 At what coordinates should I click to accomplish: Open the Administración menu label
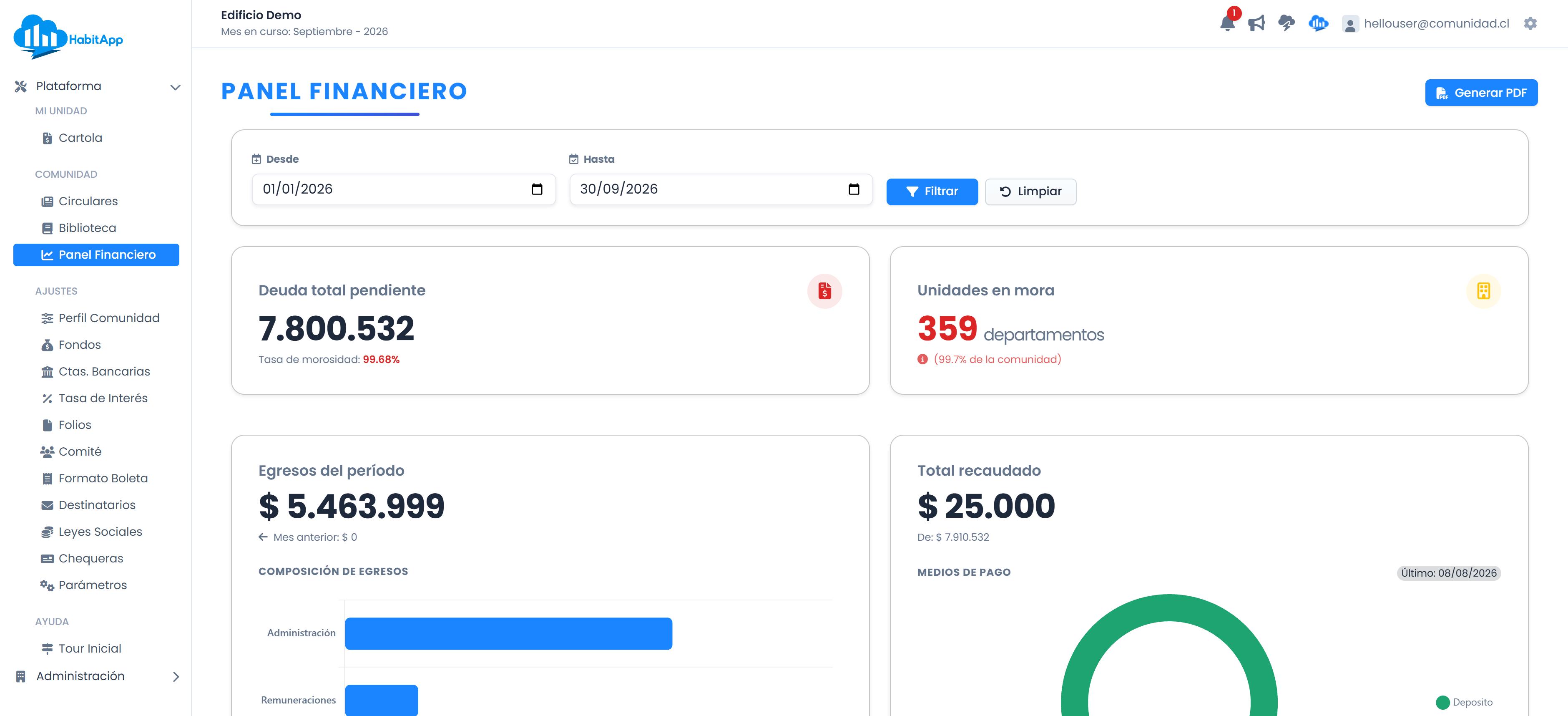pyautogui.click(x=80, y=676)
